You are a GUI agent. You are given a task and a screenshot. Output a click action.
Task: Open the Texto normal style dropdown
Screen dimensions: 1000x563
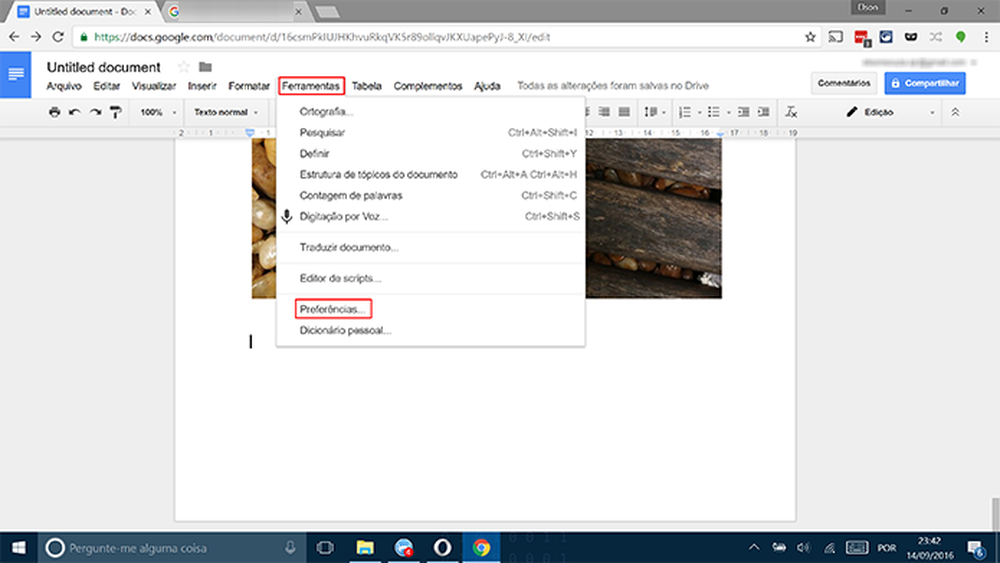point(226,112)
